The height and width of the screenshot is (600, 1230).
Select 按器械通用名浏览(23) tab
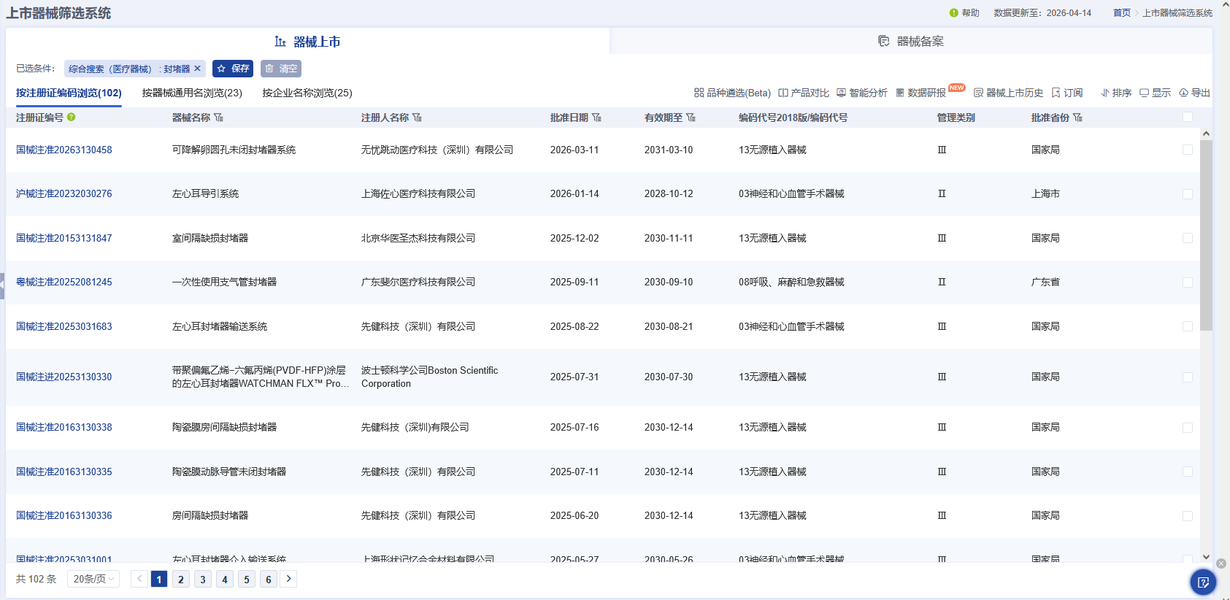(x=192, y=93)
